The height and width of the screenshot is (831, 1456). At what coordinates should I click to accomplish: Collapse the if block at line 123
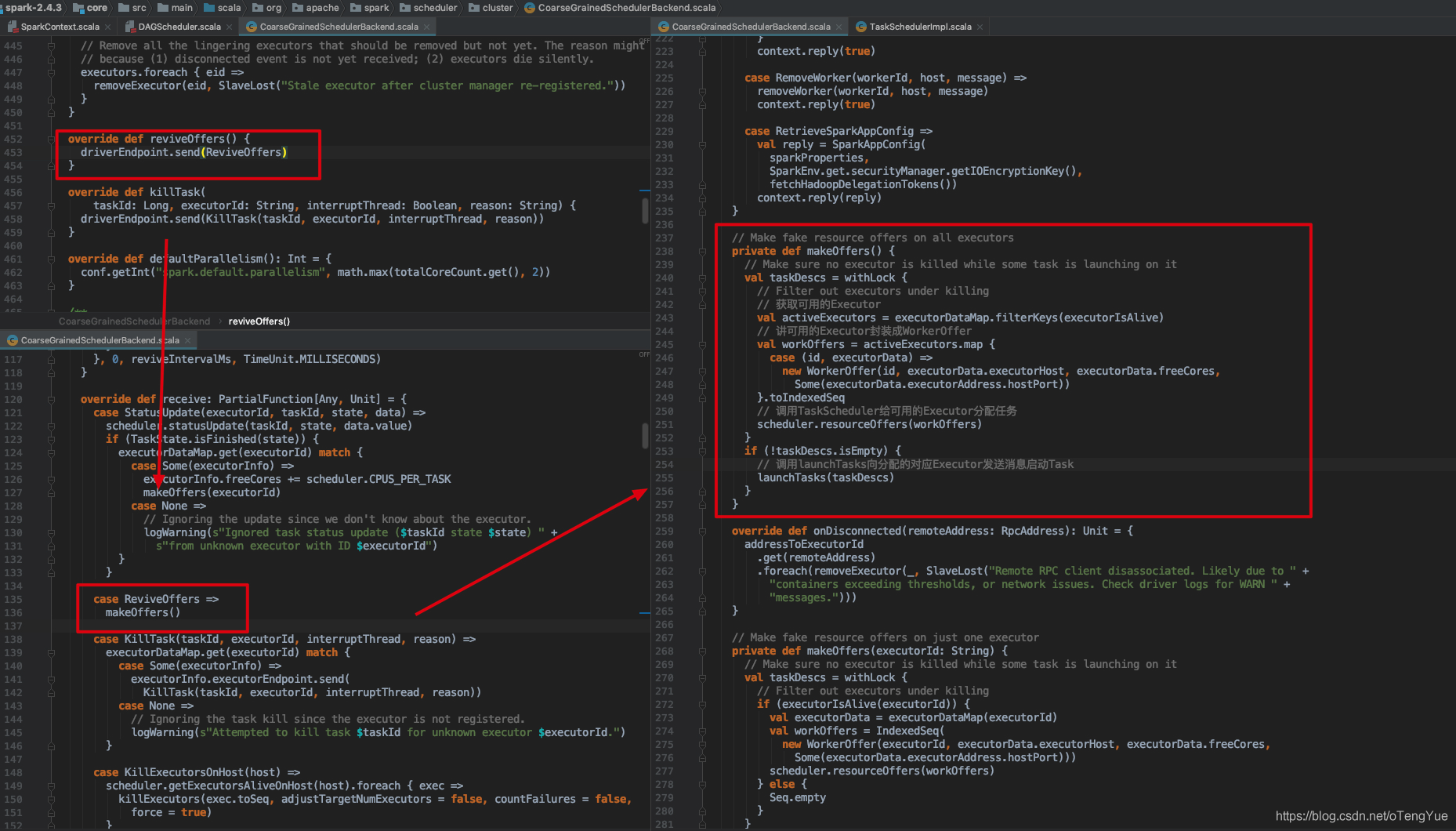(51, 440)
